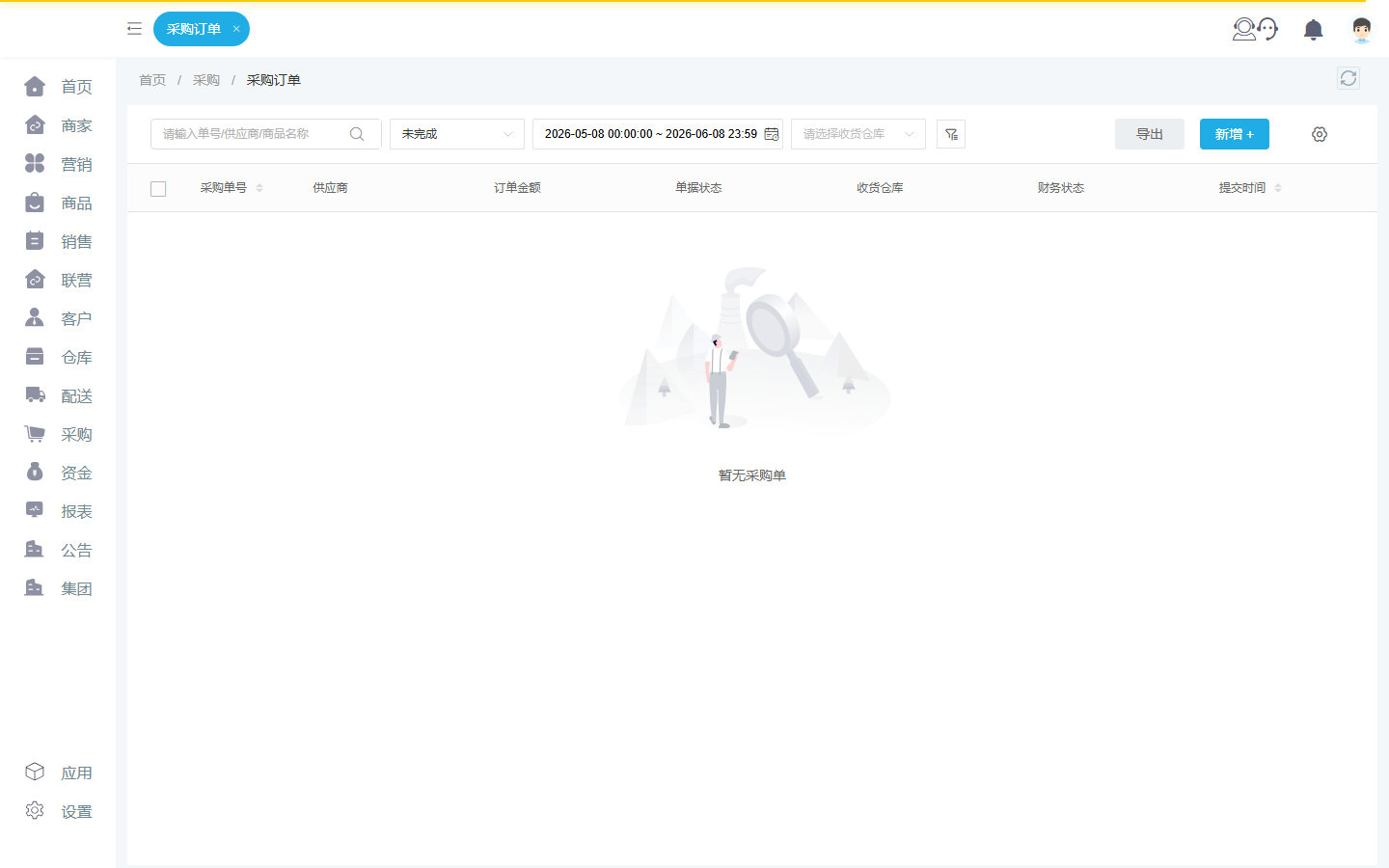Click the 营销 marketing icon in the sidebar
Screen dimensions: 1389x868
pyautogui.click(x=35, y=164)
